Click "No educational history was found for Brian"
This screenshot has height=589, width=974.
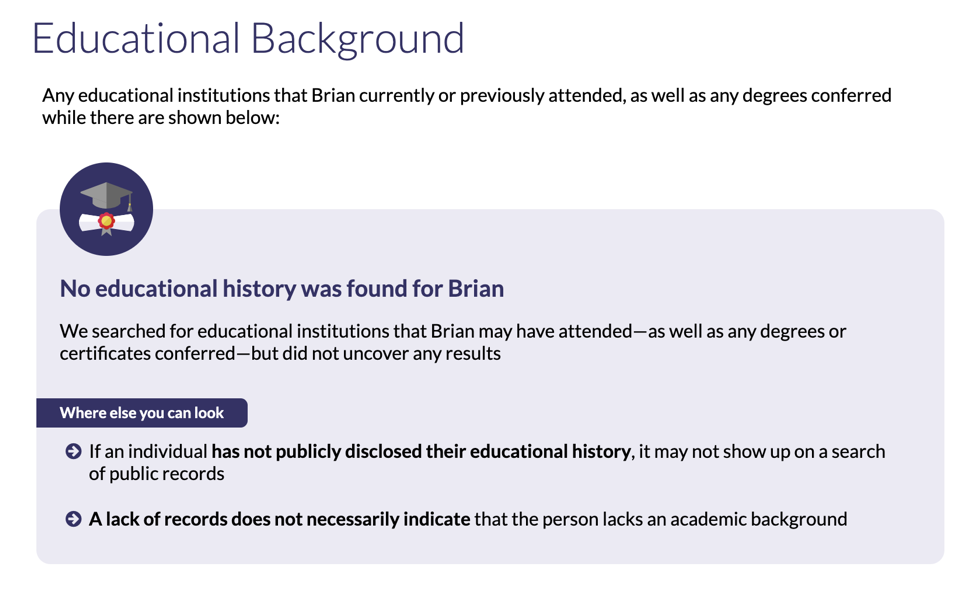point(281,288)
